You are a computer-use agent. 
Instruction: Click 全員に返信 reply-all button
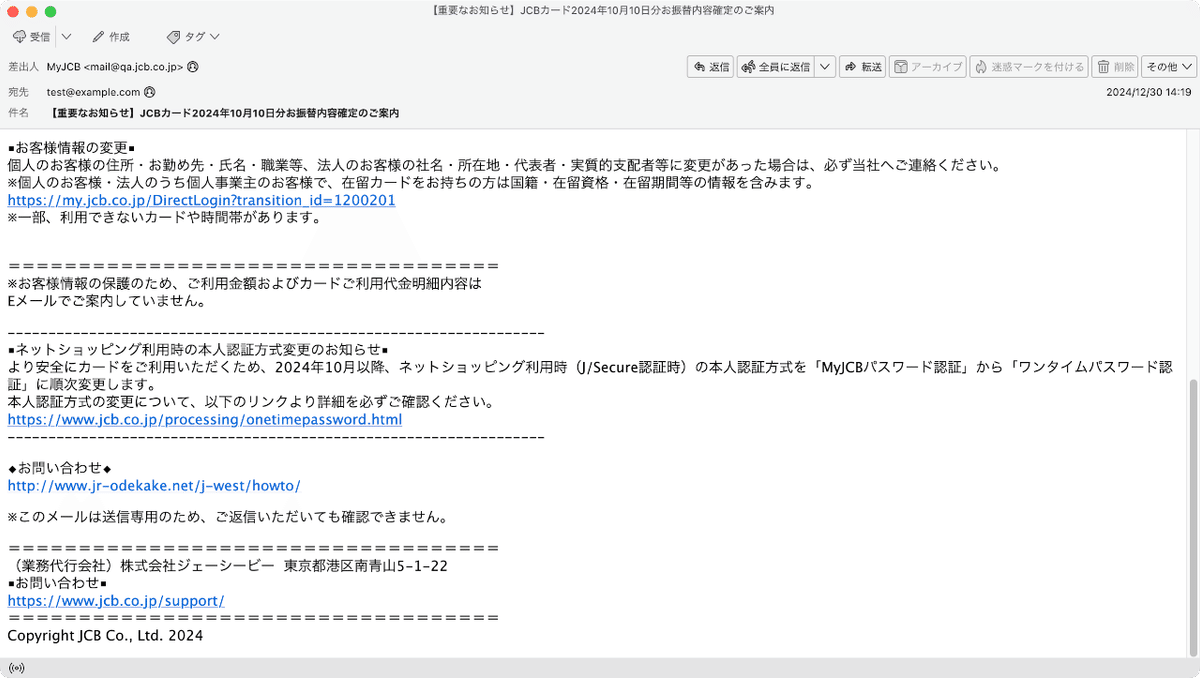tap(775, 67)
